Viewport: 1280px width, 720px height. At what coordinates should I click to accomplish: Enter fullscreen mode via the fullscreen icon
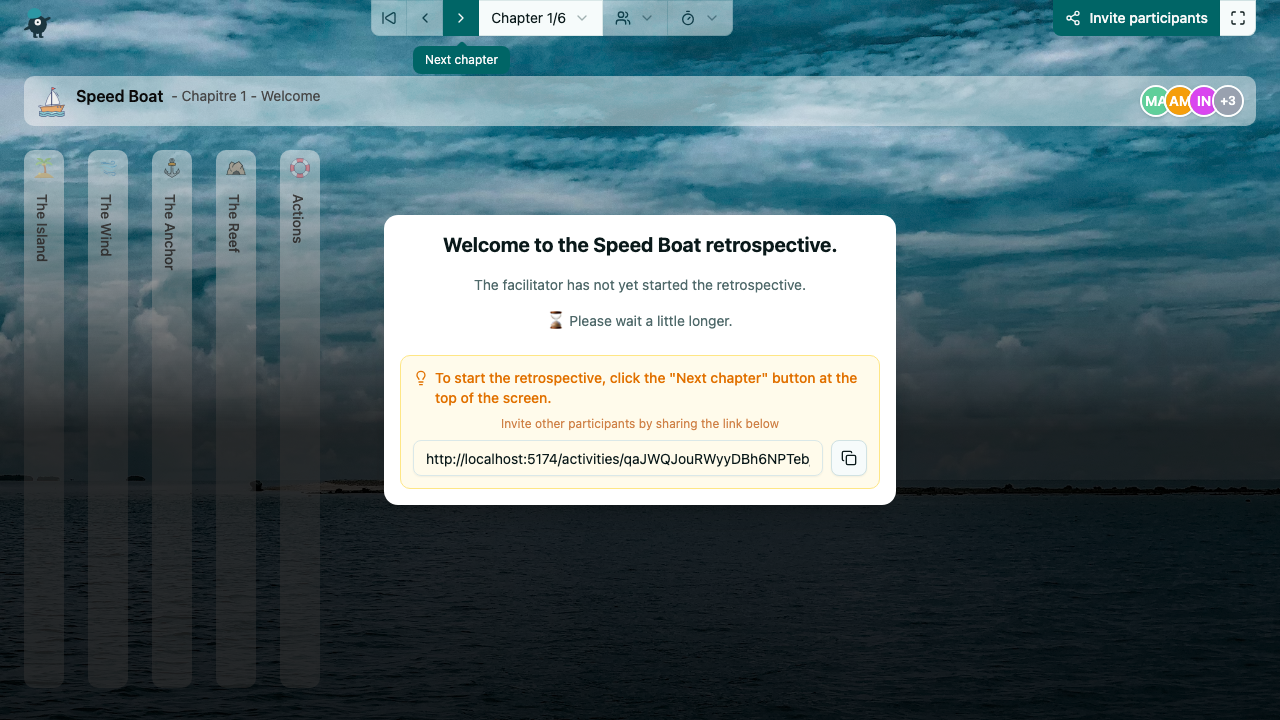1238,17
